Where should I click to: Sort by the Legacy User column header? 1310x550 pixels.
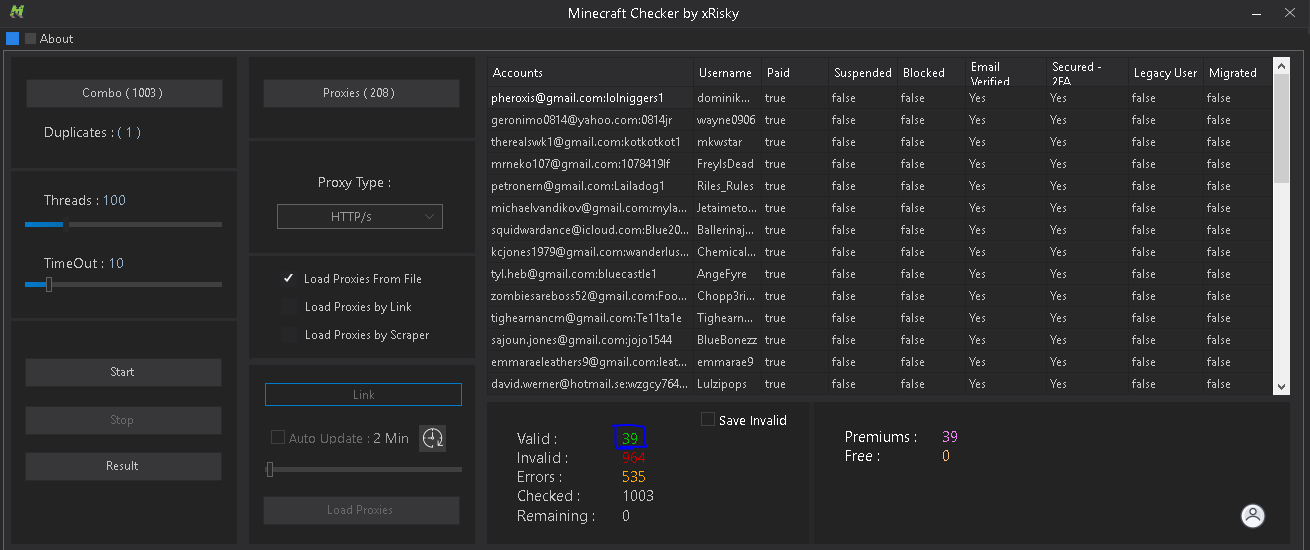(x=1166, y=73)
